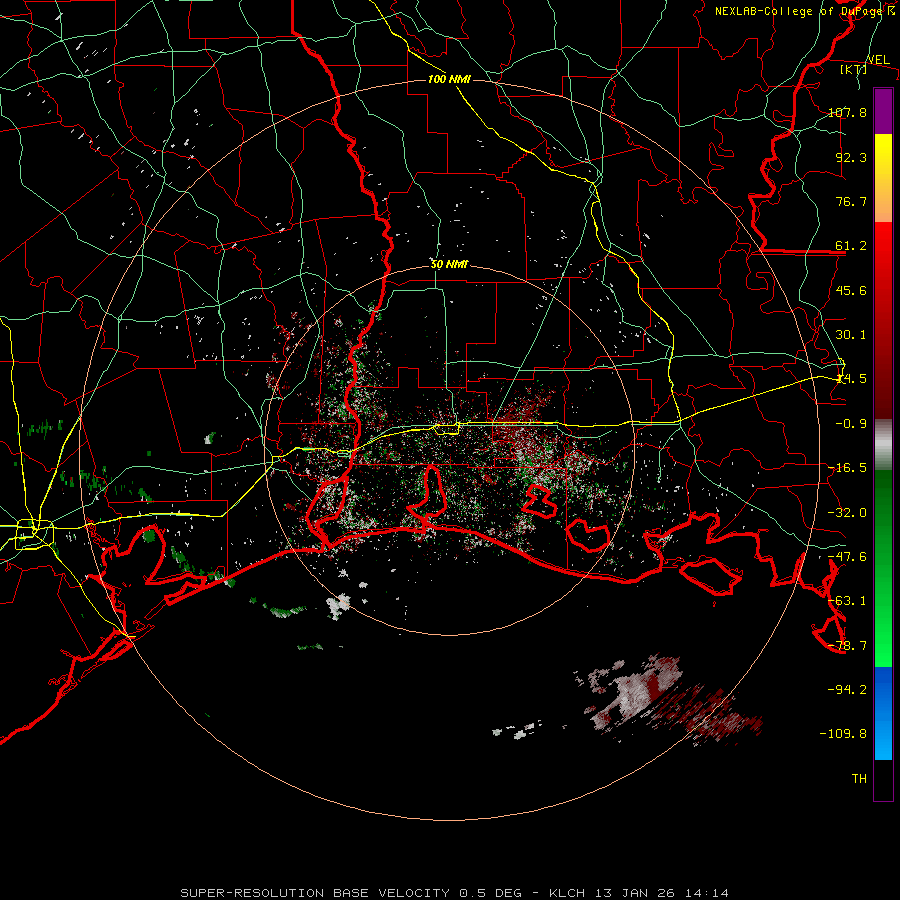Click the gray near-zero segment of color bar
Screen dimensions: 900x900
[883, 445]
